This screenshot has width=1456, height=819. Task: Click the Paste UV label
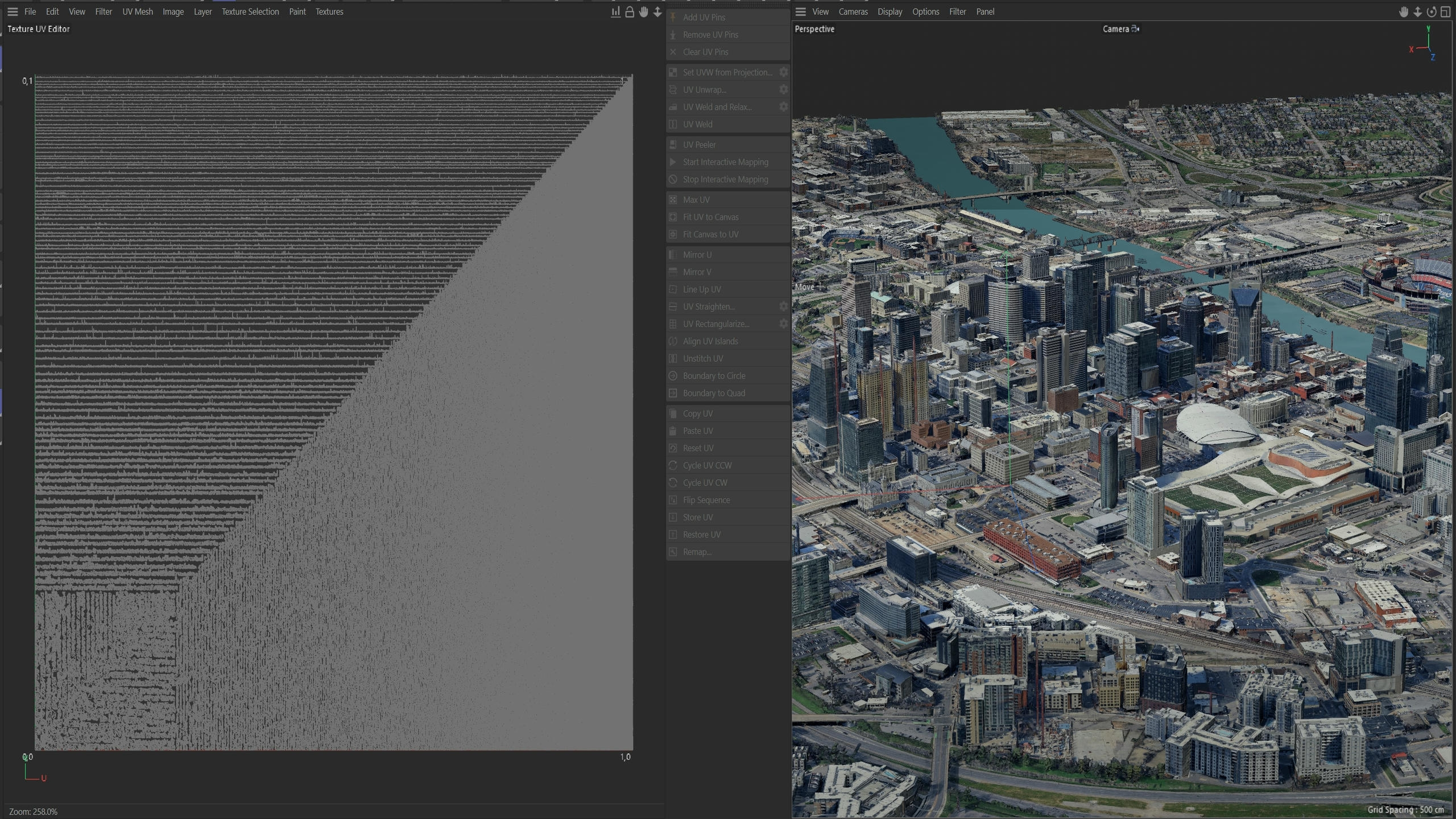(698, 431)
